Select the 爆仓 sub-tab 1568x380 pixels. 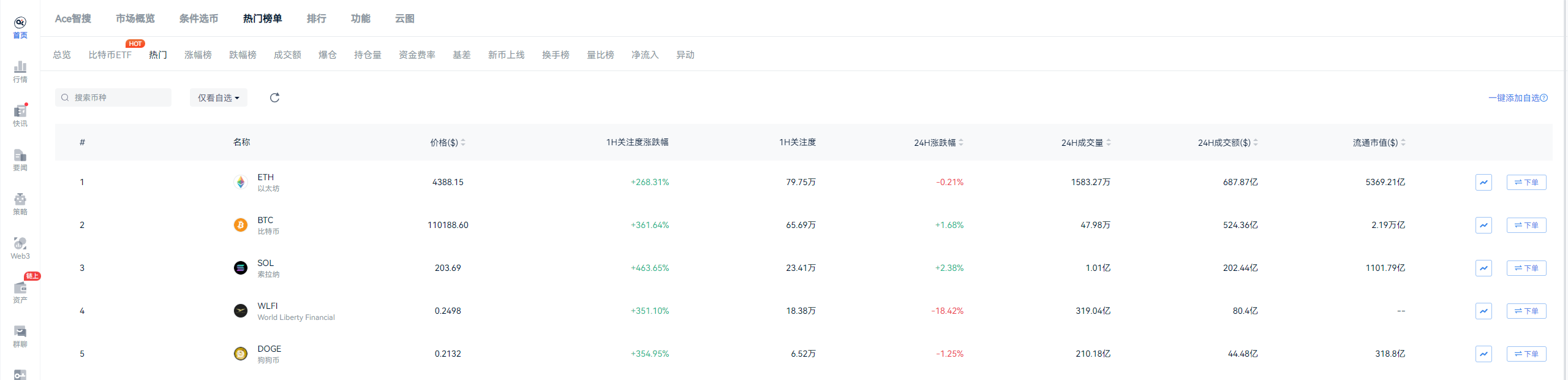point(328,55)
